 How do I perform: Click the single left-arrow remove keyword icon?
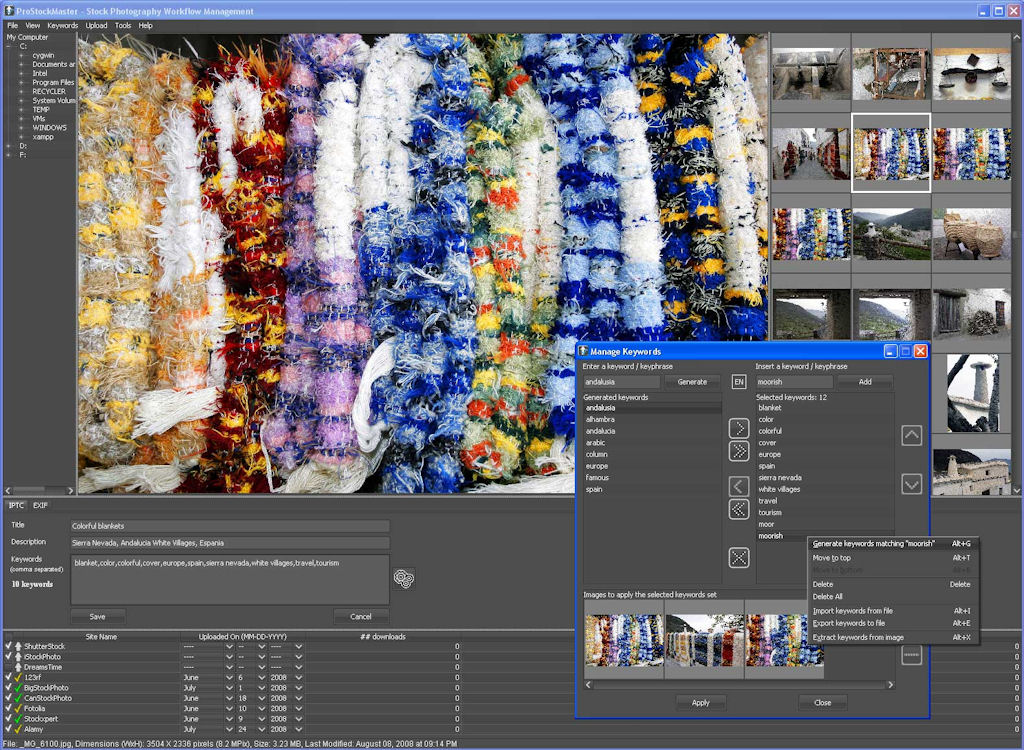point(739,487)
